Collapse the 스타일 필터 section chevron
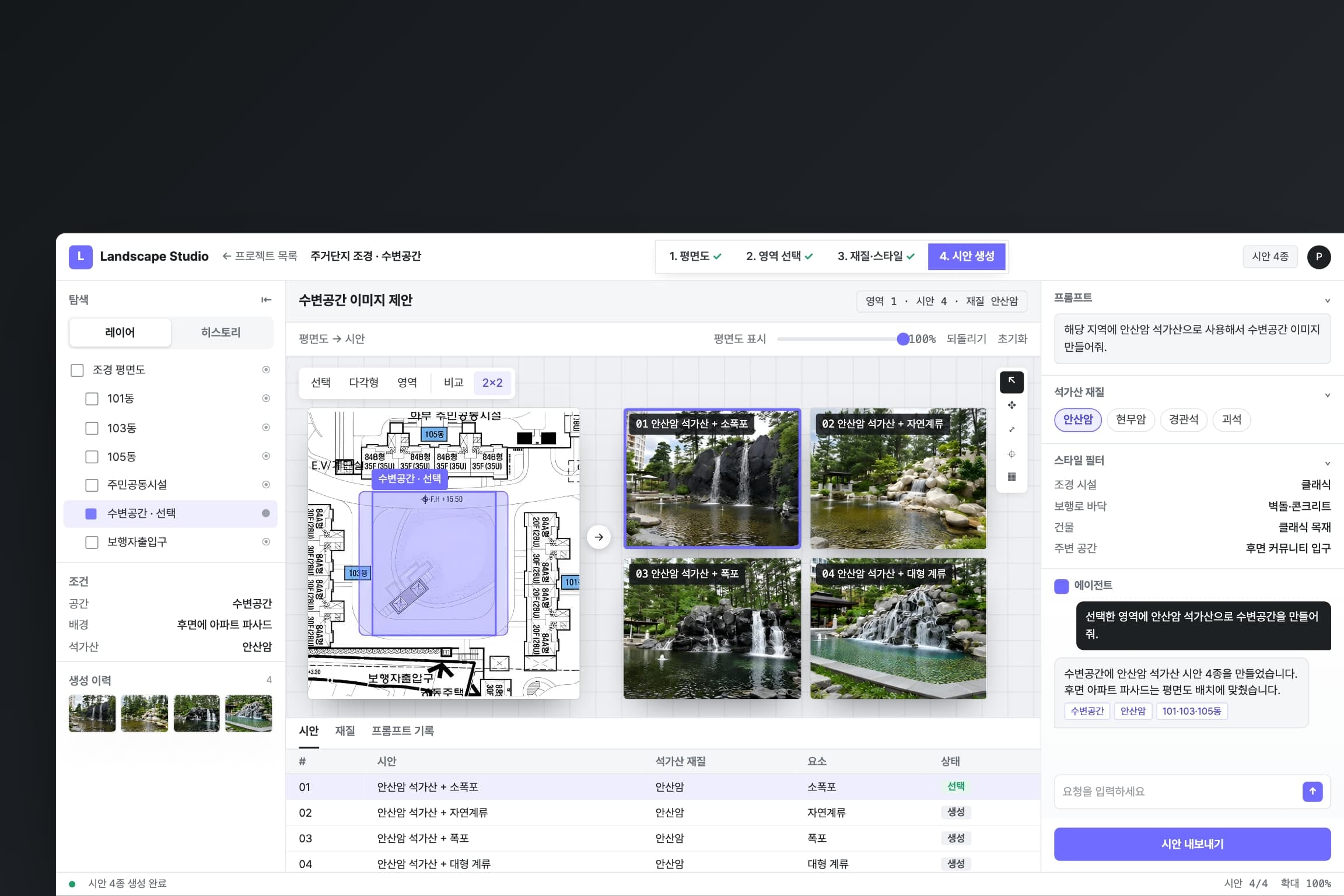1344x896 pixels. click(x=1327, y=464)
